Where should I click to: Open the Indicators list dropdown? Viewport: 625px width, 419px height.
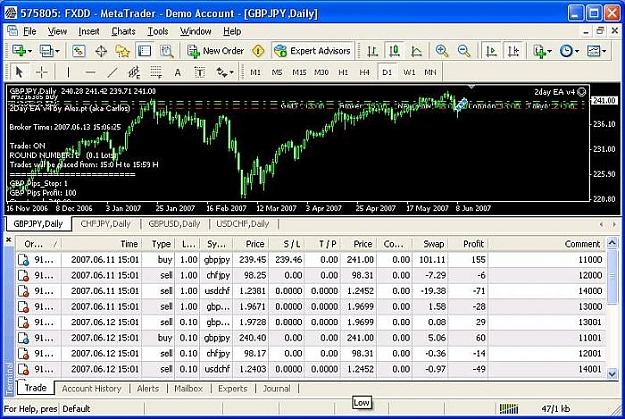[542, 51]
